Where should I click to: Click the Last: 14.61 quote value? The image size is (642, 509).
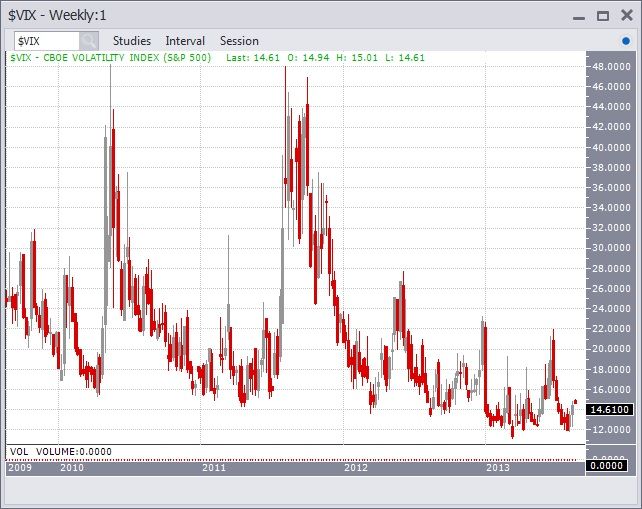[253, 58]
